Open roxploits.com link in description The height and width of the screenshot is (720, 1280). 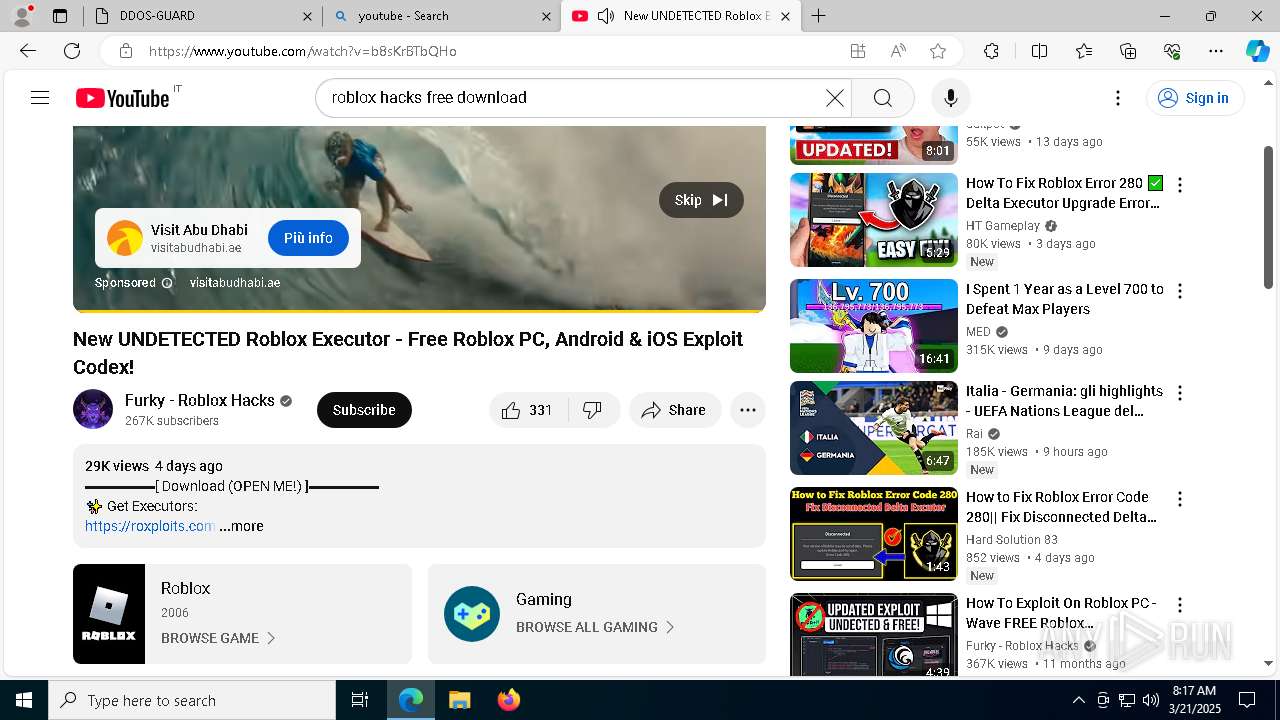click(150, 526)
